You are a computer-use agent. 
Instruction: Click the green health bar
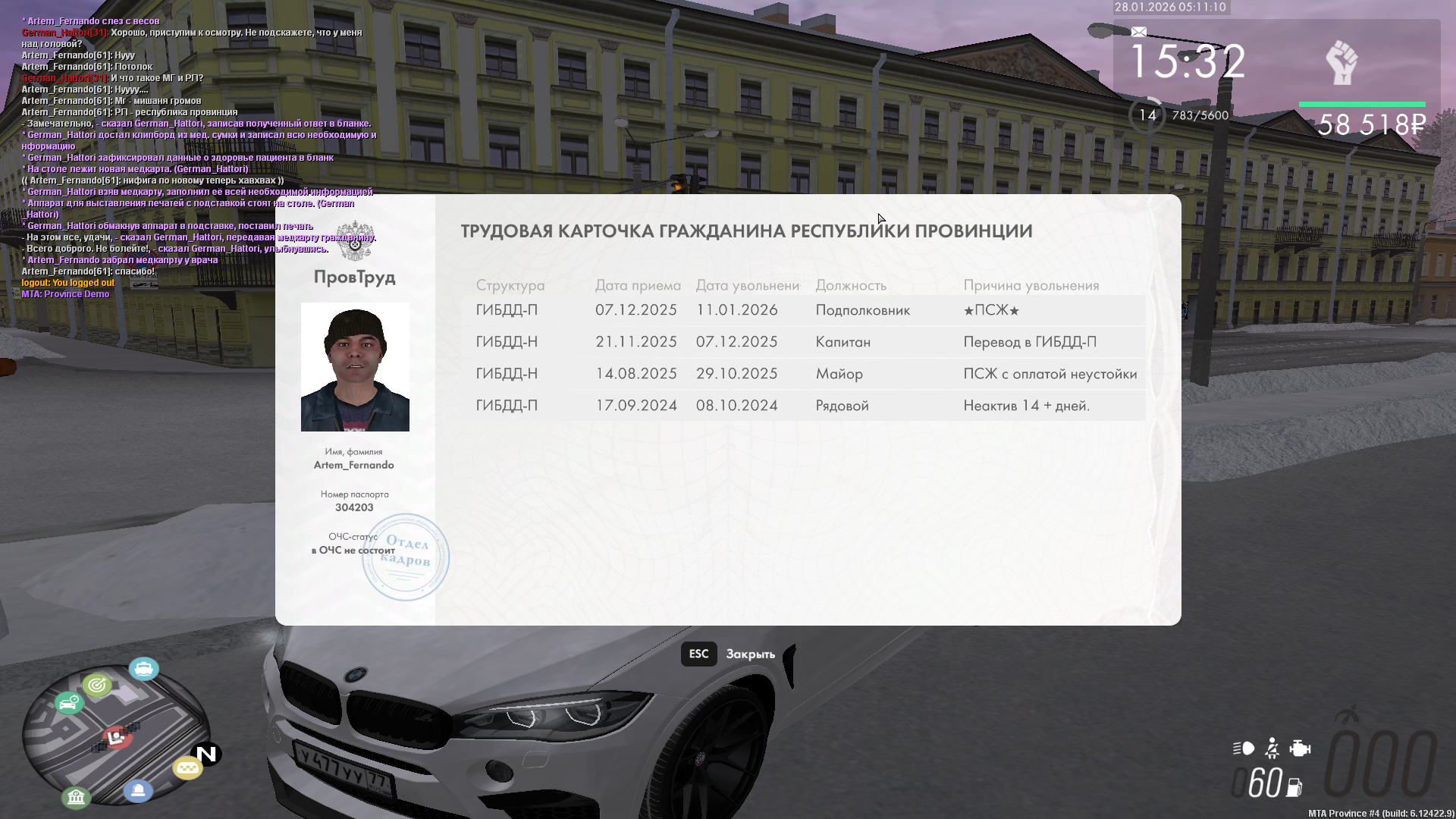1362,104
